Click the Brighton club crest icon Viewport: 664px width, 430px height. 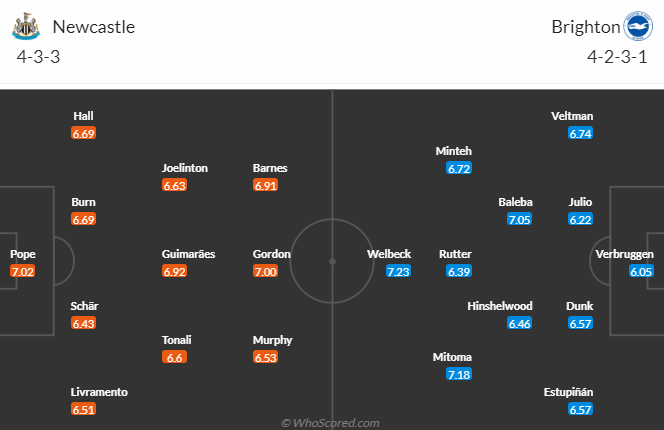pyautogui.click(x=636, y=26)
